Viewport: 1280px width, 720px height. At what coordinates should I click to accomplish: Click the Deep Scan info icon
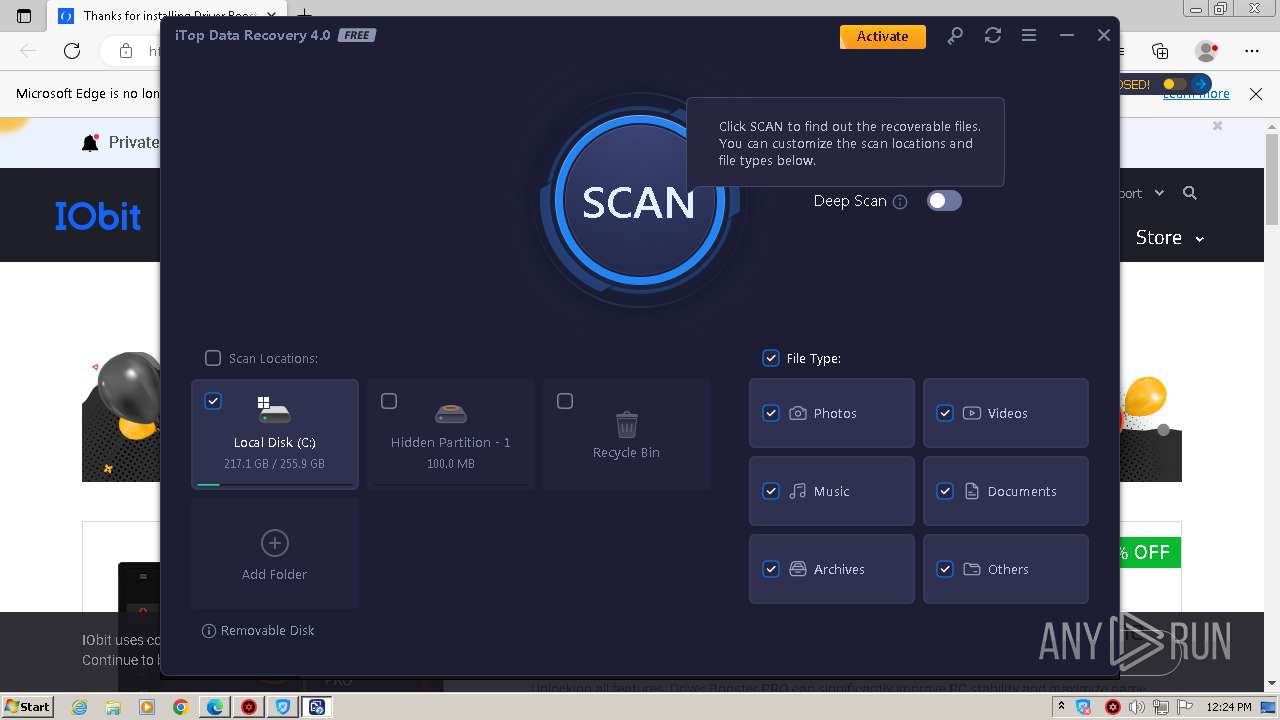tap(900, 202)
